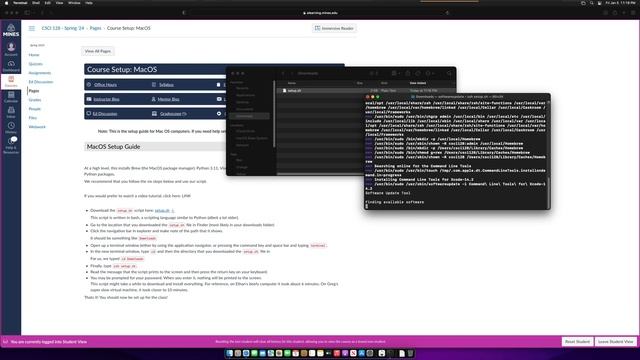Screen dimensions: 640x360
Task: Go to Files in course navigation
Action: pos(33,118)
